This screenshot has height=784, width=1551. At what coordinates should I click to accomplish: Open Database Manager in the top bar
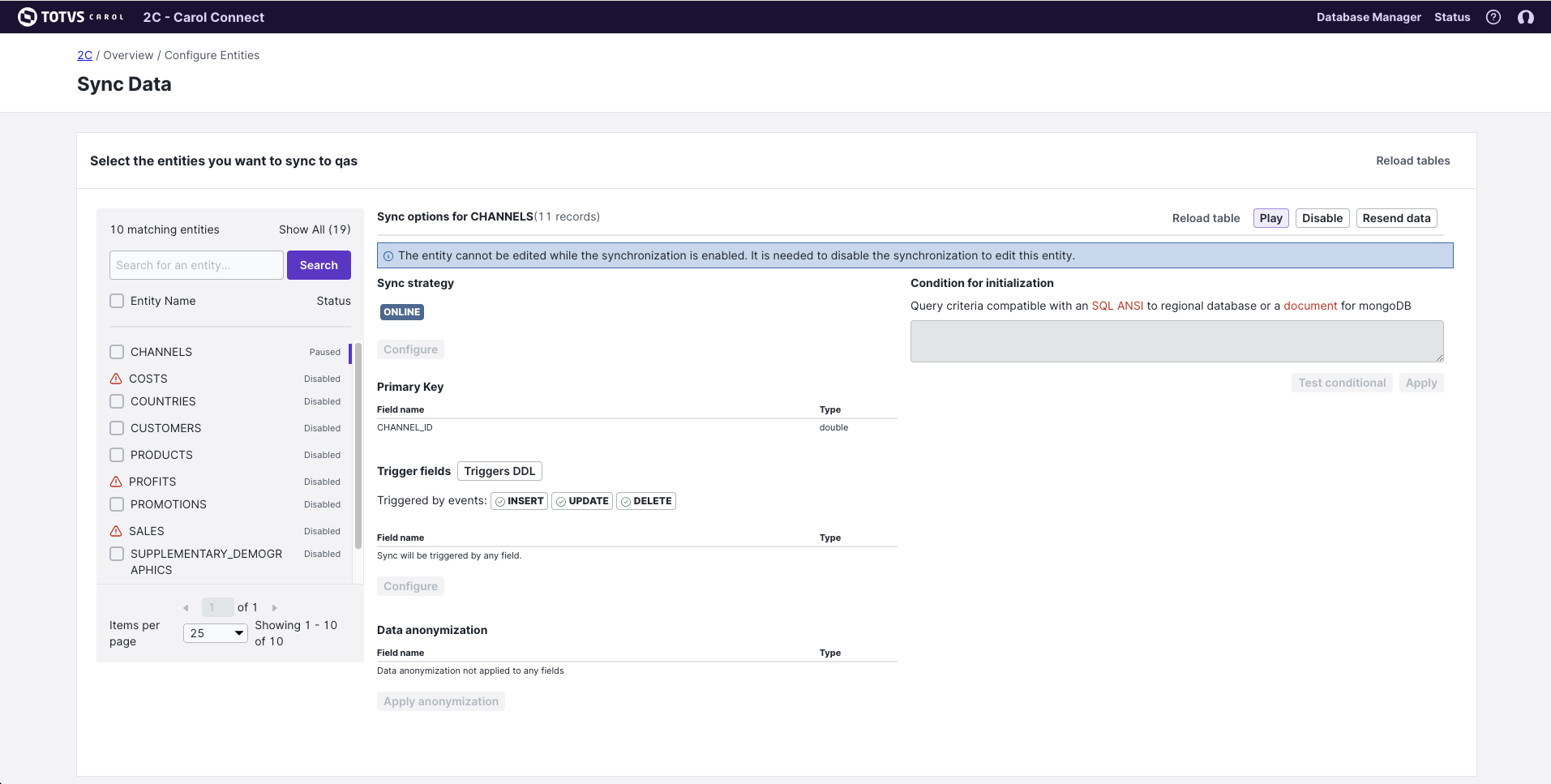[x=1368, y=17]
